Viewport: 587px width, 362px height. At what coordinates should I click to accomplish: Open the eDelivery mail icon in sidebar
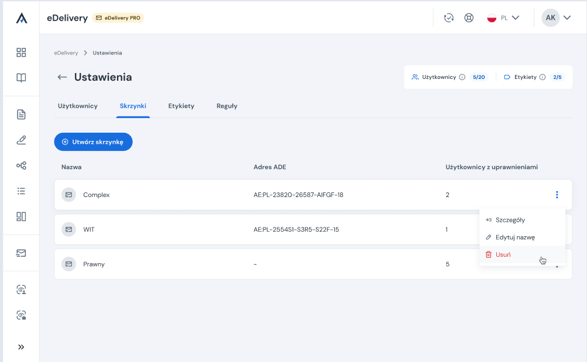pyautogui.click(x=21, y=253)
